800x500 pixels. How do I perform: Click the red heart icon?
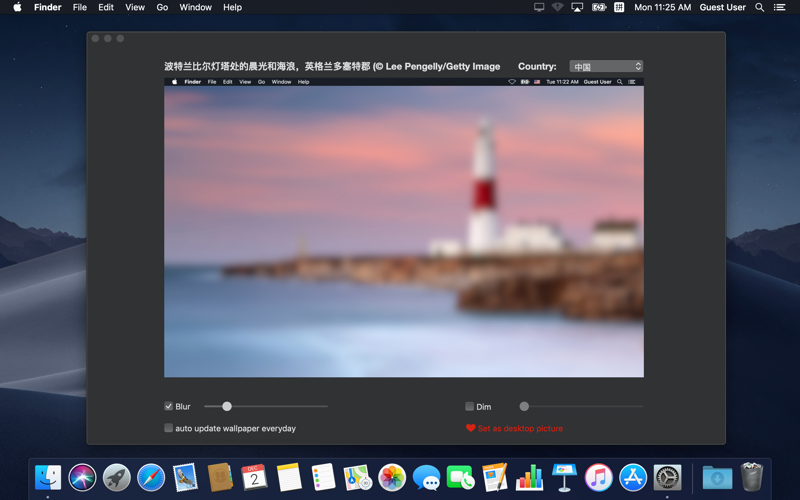(x=470, y=428)
